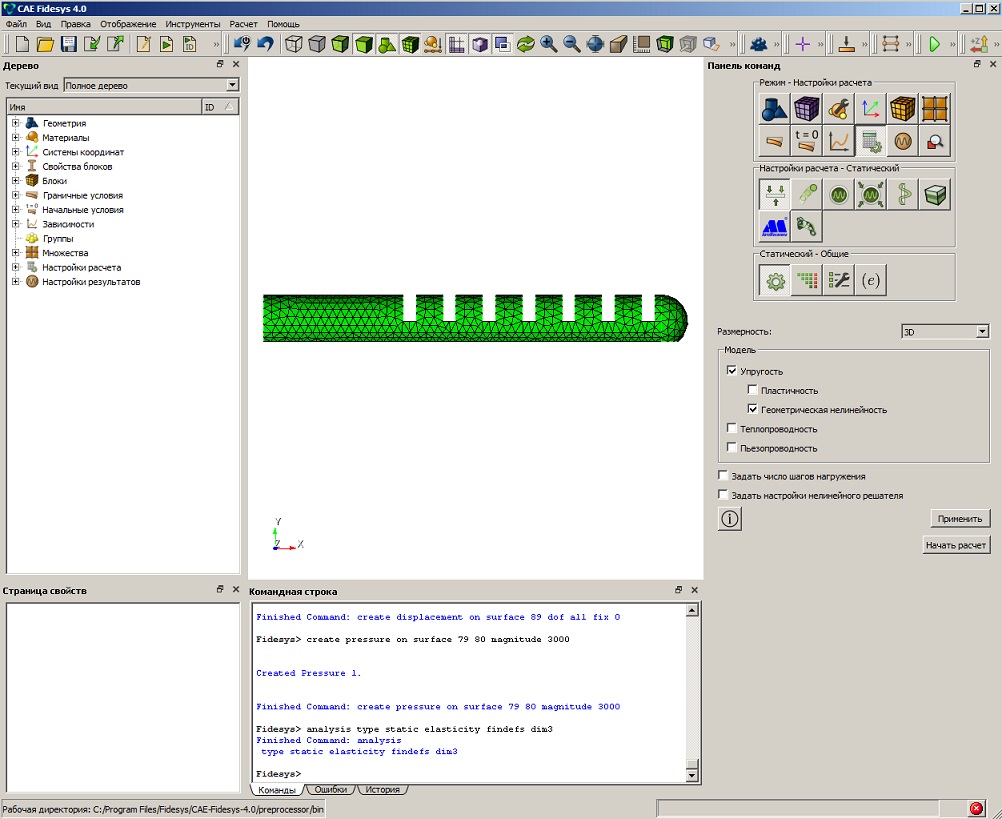Select the purple Mesh mode cube icon

[806, 109]
